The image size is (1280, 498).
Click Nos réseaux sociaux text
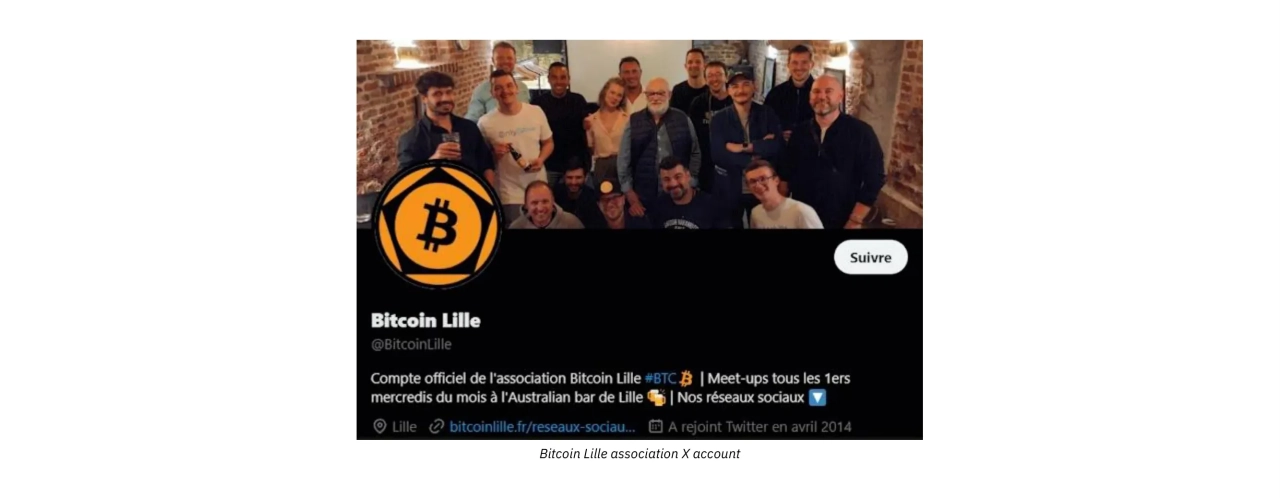point(741,397)
